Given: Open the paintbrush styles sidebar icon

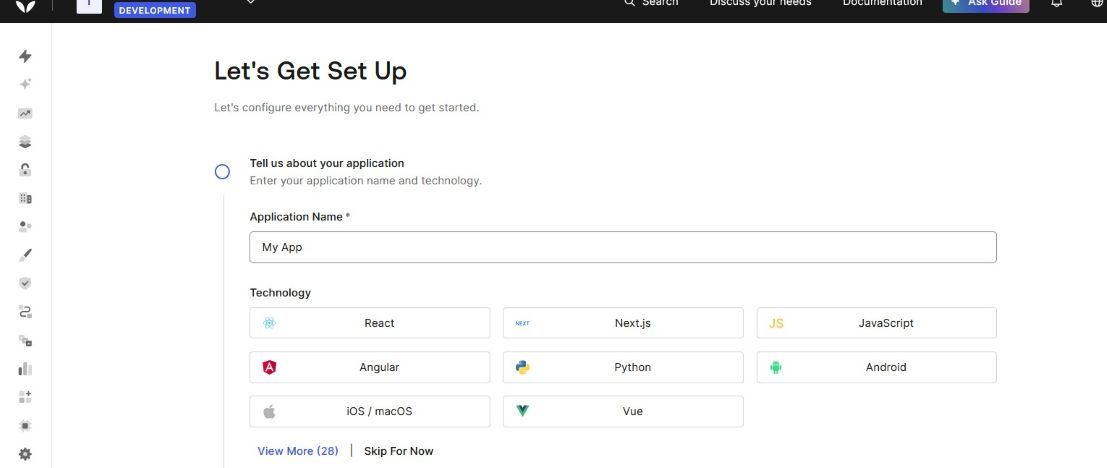Looking at the screenshot, I should 25,255.
